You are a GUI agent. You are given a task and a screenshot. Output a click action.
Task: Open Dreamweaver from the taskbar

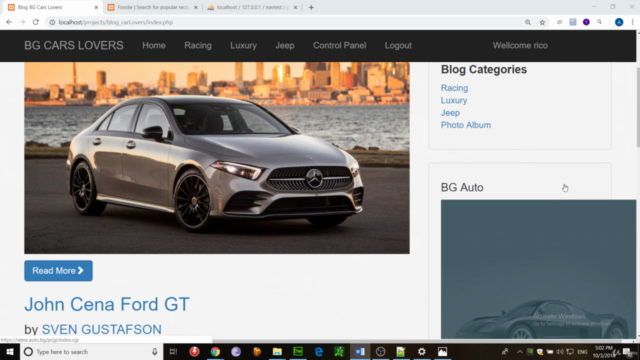point(298,351)
